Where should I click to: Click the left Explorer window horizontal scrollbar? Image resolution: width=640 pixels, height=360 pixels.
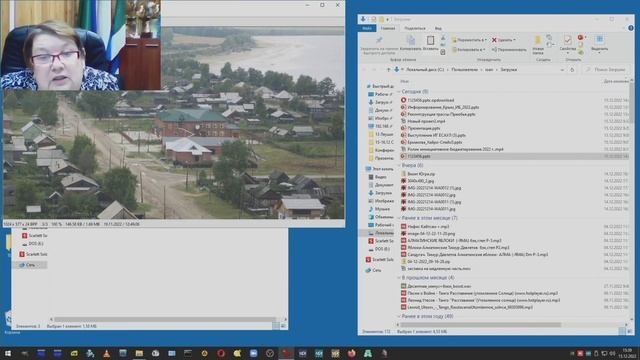point(165,319)
